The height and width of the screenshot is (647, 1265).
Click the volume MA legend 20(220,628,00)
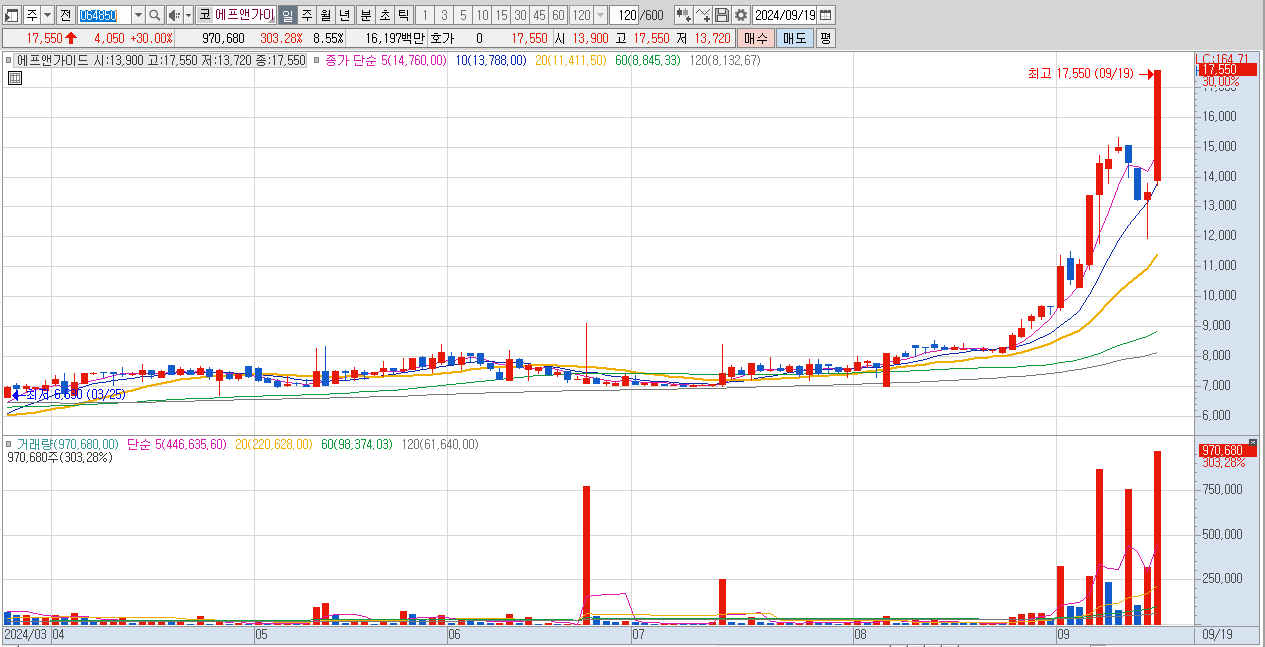276,445
